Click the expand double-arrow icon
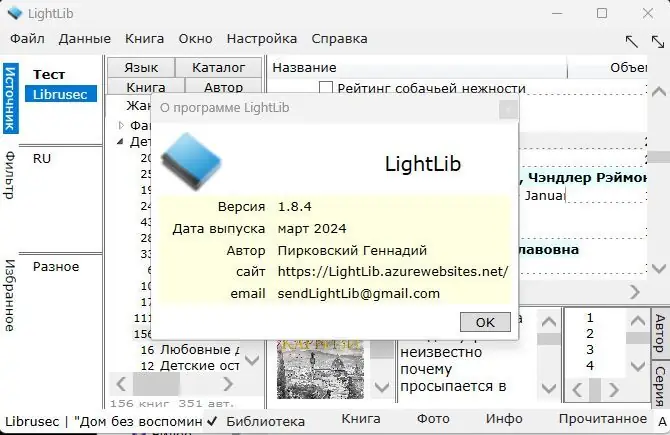Screen dimensions: 670x435 point(658,41)
